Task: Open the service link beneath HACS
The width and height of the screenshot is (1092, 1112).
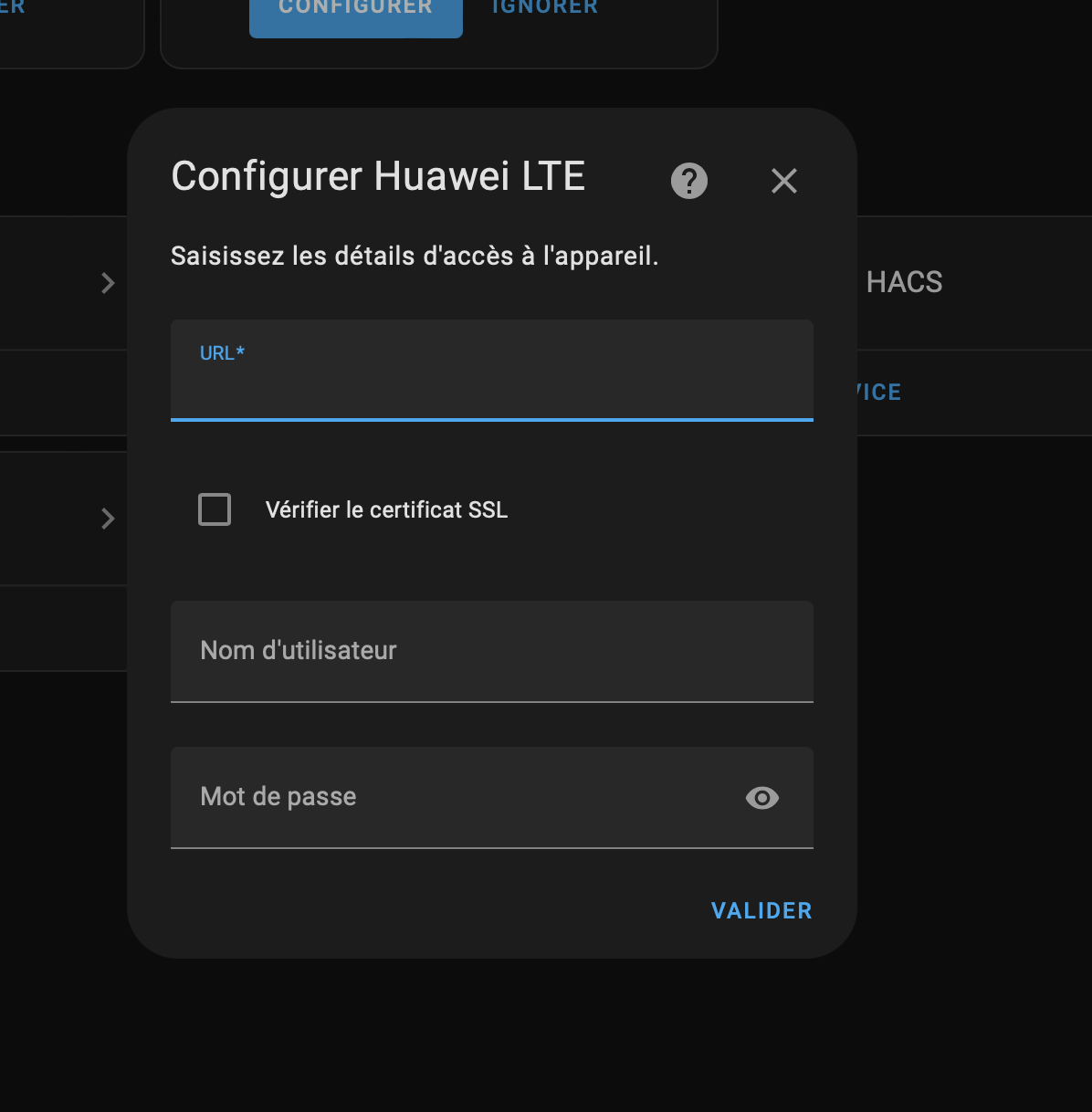Action: (880, 393)
